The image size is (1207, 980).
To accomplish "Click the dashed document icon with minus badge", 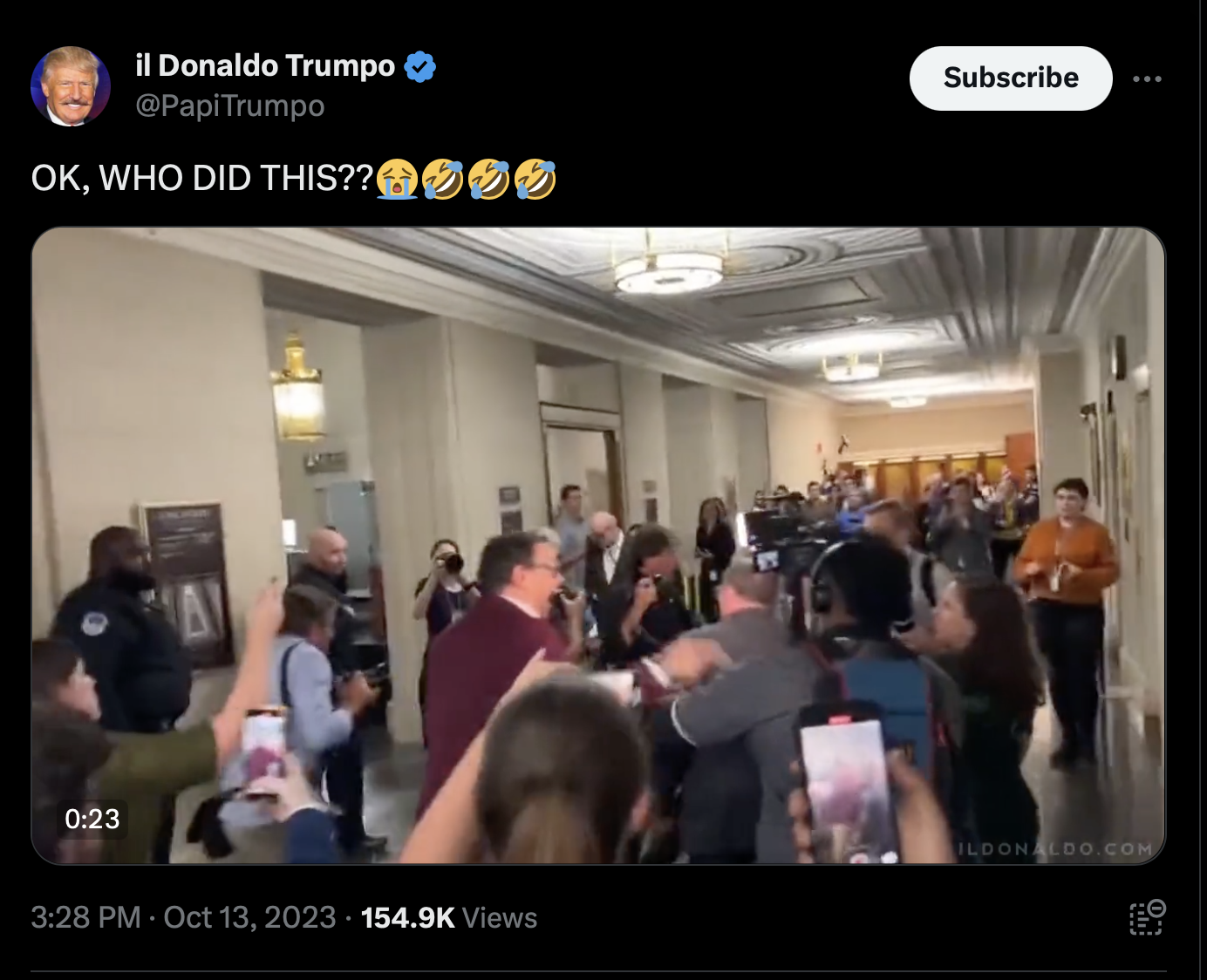I will (x=1147, y=917).
